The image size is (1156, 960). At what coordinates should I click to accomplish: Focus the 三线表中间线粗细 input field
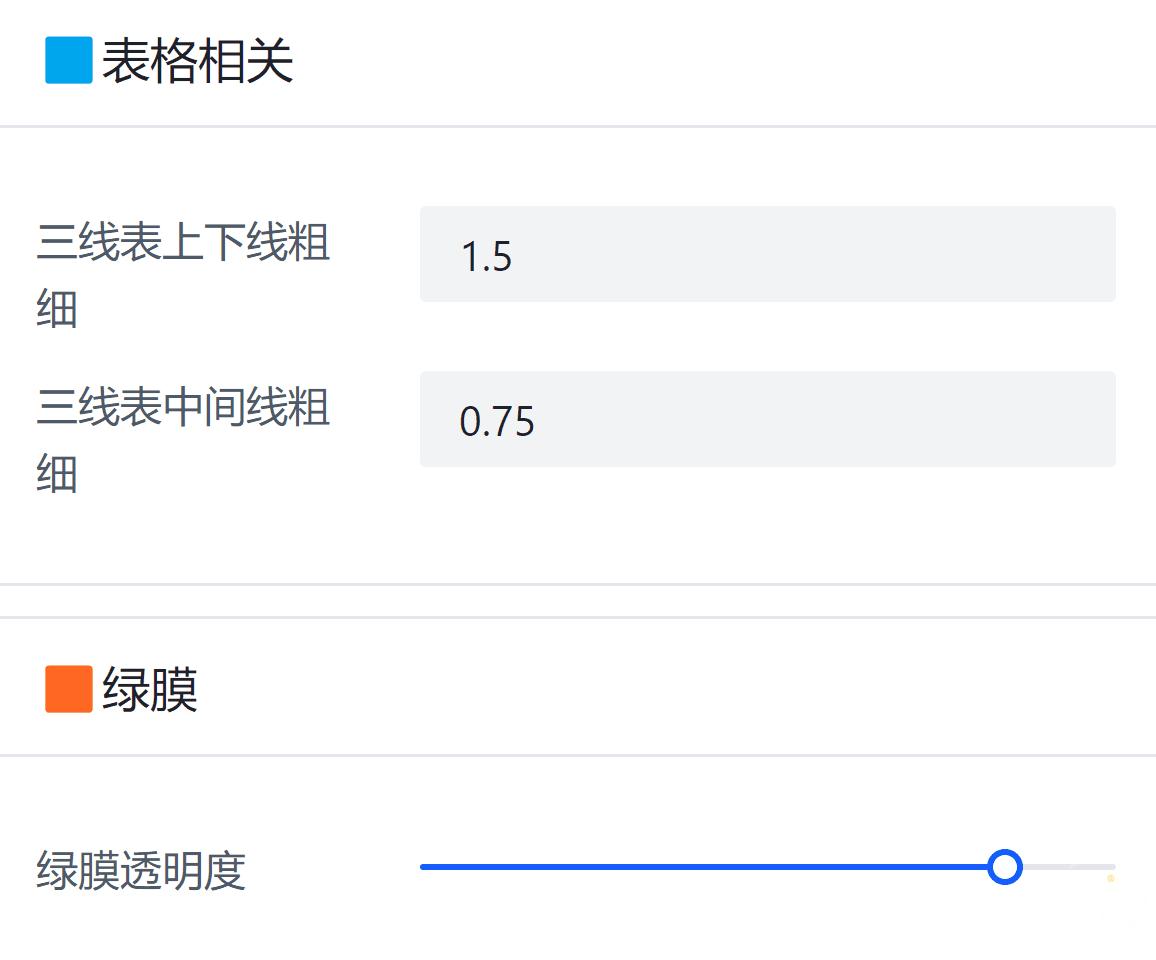(767, 419)
